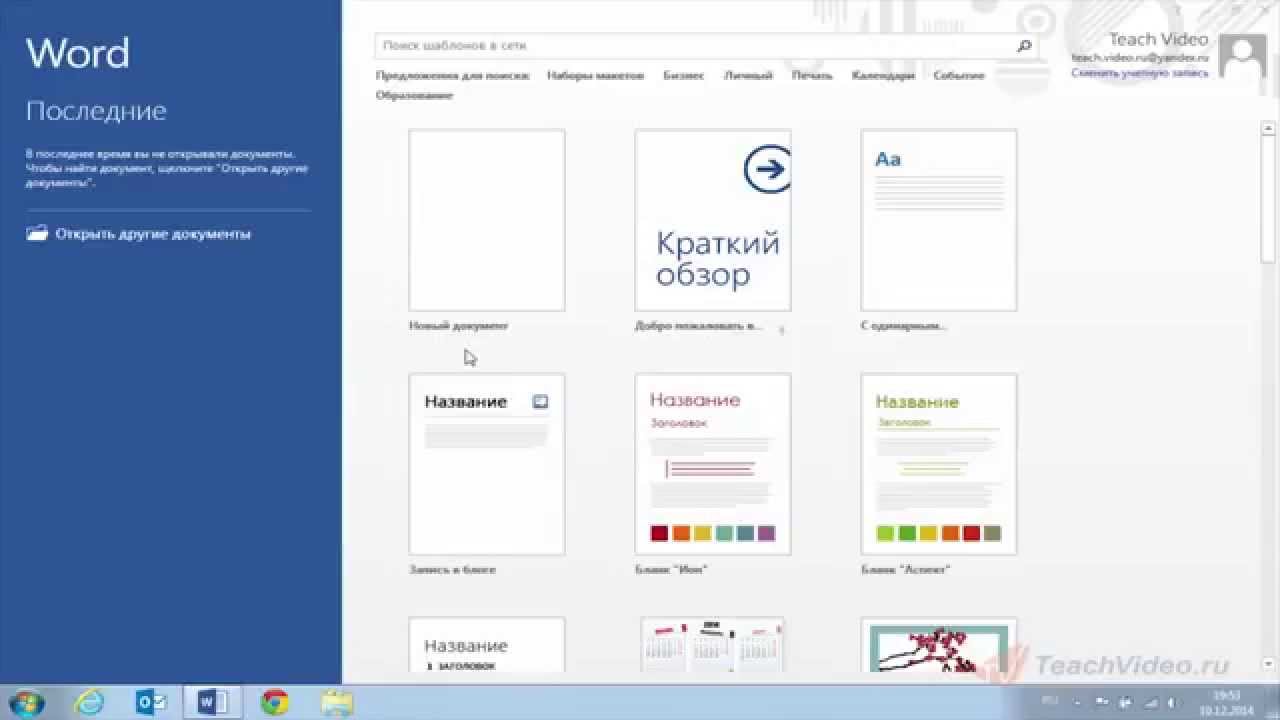This screenshot has width=1280, height=720.
Task: Choose the Новый документ blank template
Action: [x=487, y=220]
